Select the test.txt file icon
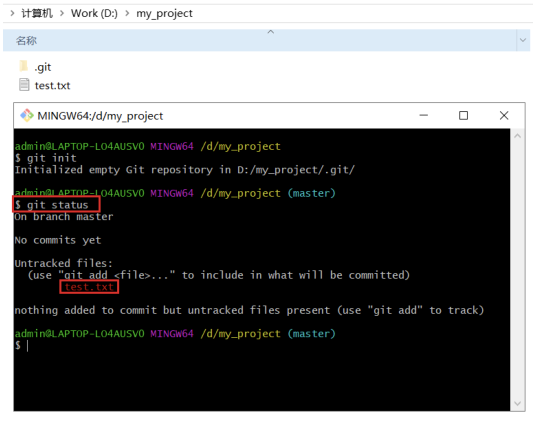This screenshot has height=425, width=535. pyautogui.click(x=24, y=85)
